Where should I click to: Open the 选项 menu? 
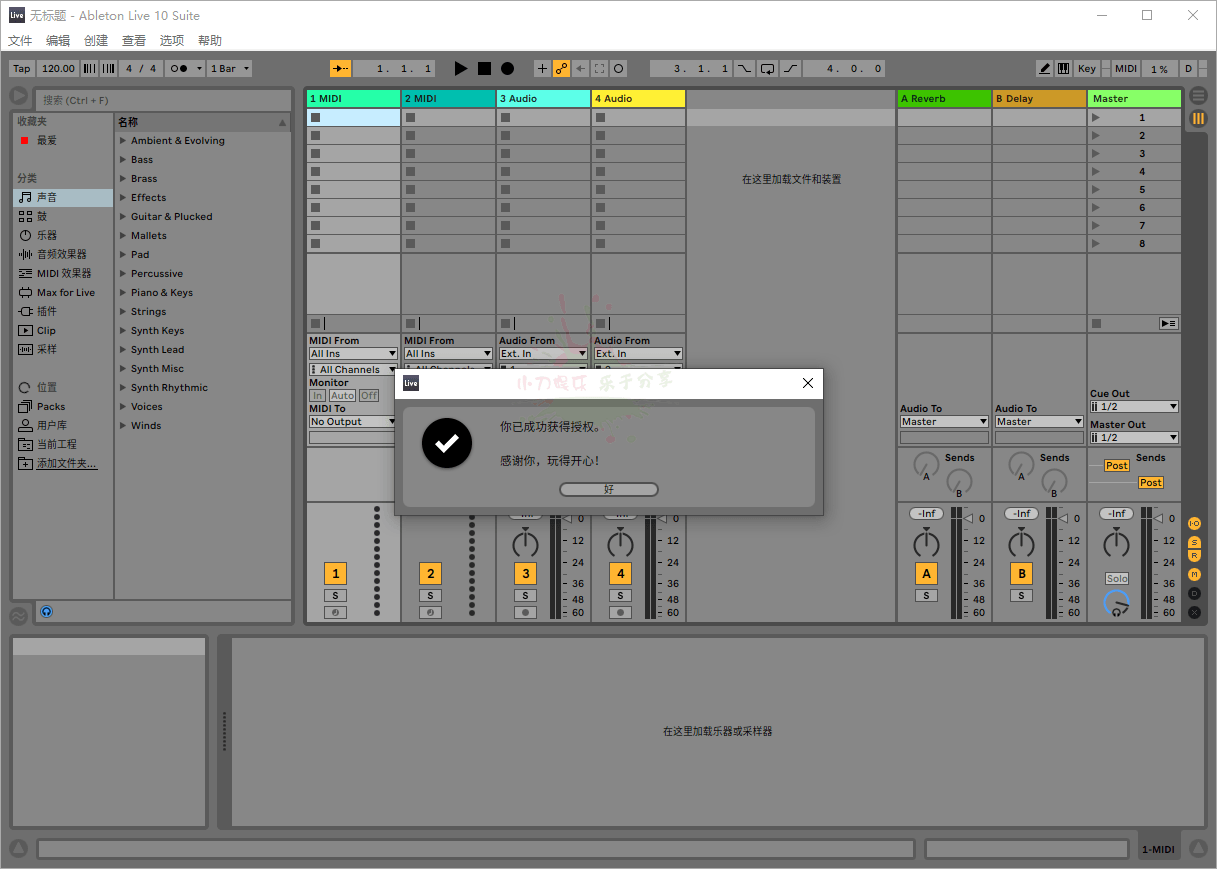pyautogui.click(x=171, y=40)
